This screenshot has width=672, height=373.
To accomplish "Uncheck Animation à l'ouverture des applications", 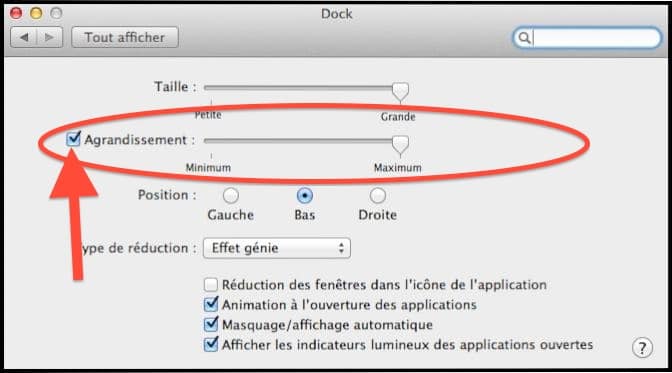I will pos(210,304).
